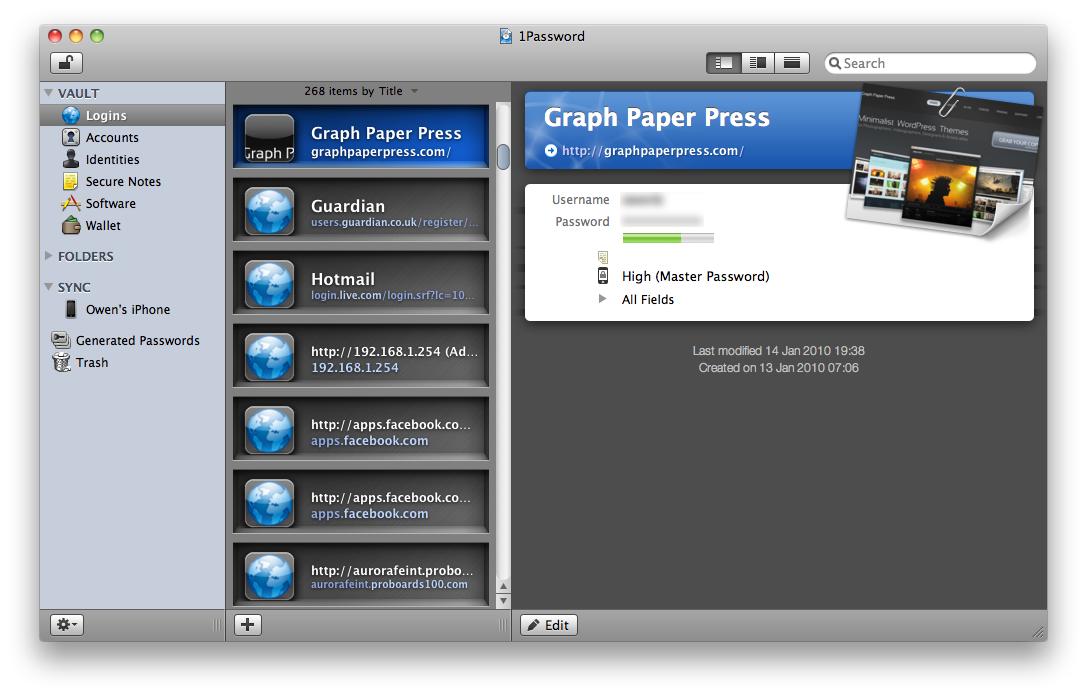Screen dimensions: 1087x696
Task: Add a new item with plus button
Action: pos(247,625)
